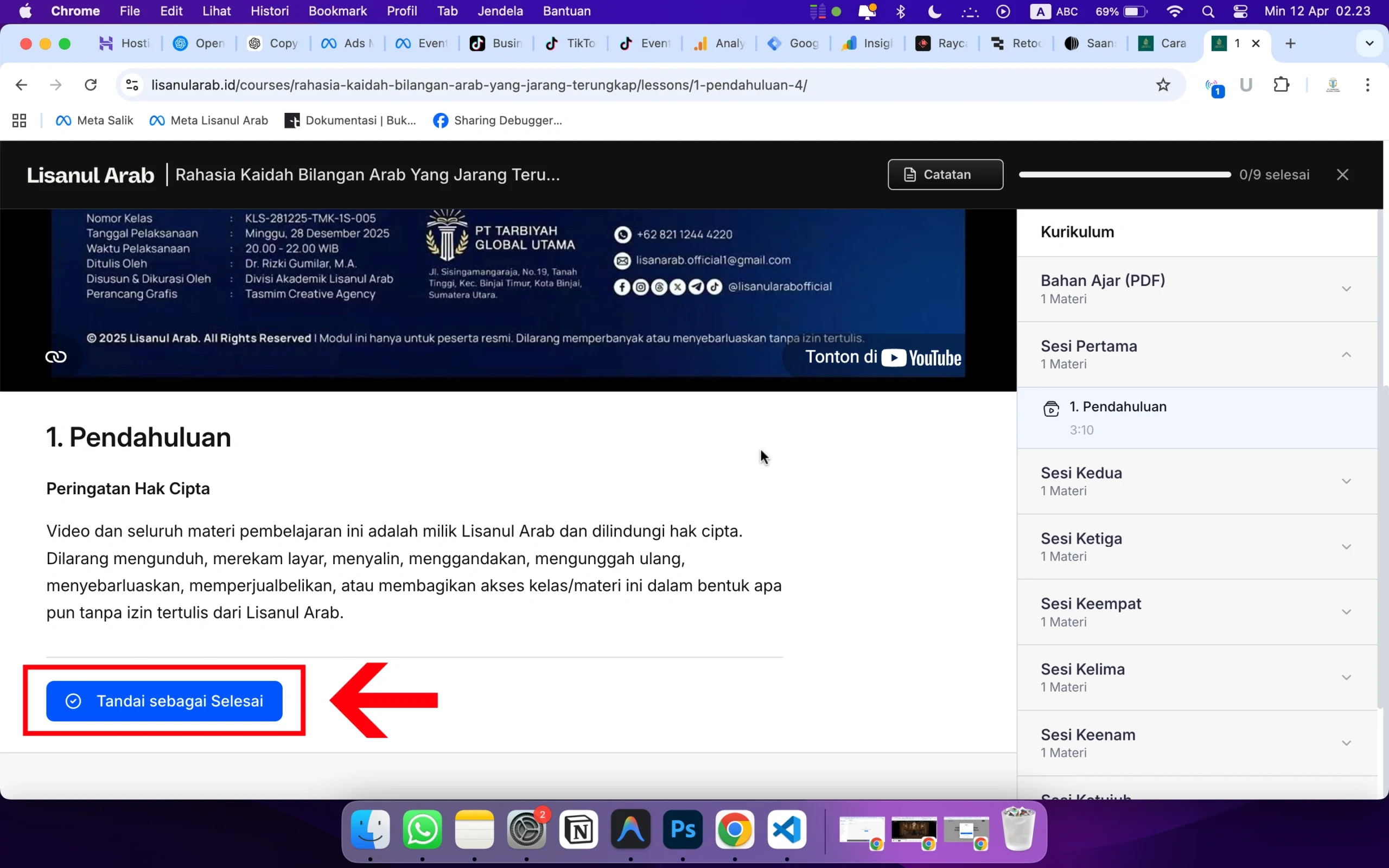Open the Catatan notes button
The height and width of the screenshot is (868, 1389).
point(945,175)
